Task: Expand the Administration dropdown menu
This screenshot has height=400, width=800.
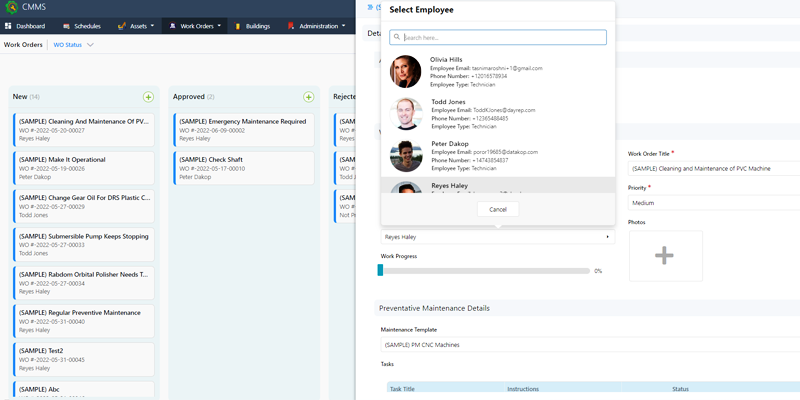Action: point(318,25)
